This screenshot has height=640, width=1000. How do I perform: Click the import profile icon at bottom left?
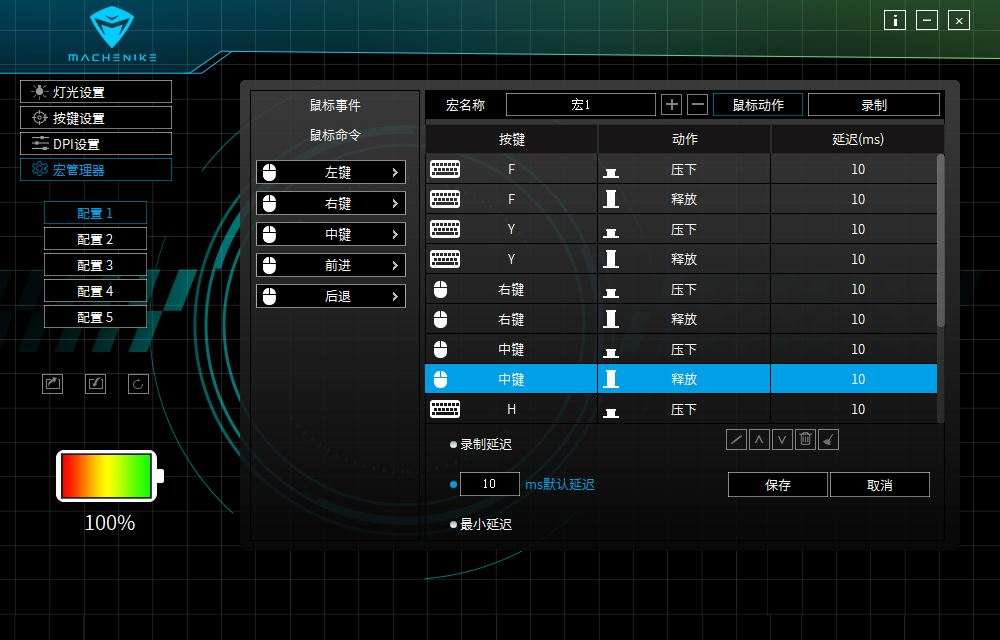pos(95,384)
